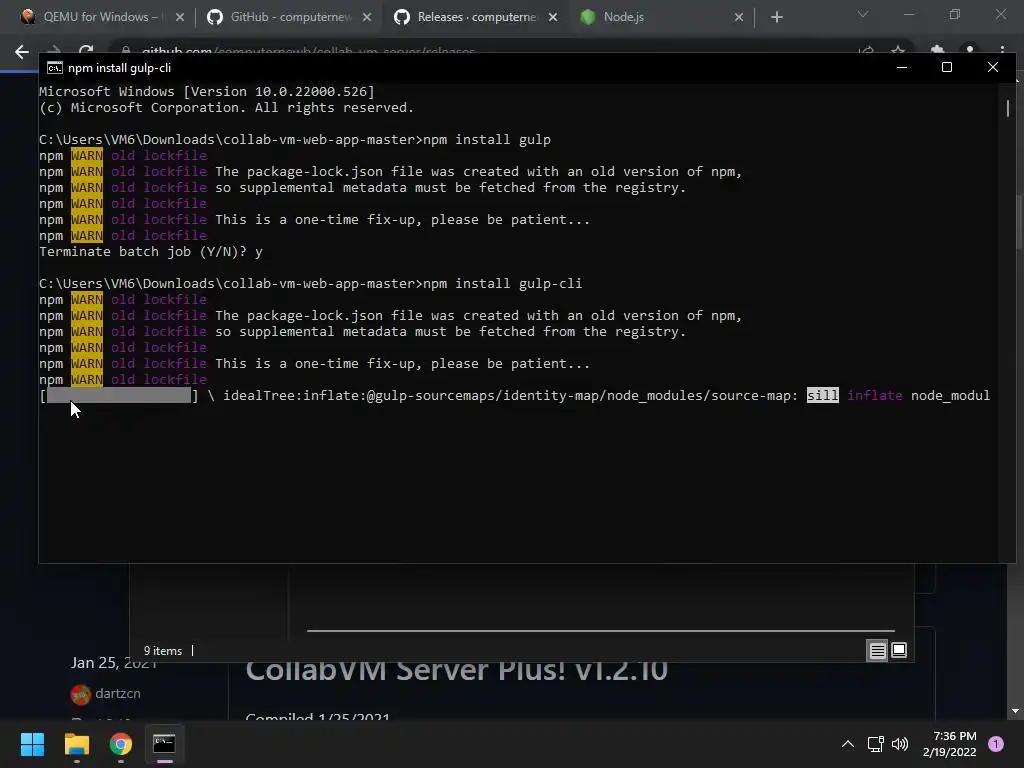This screenshot has width=1024, height=768.
Task: Click 'npm install gulp-cli' command text
Action: coord(502,283)
